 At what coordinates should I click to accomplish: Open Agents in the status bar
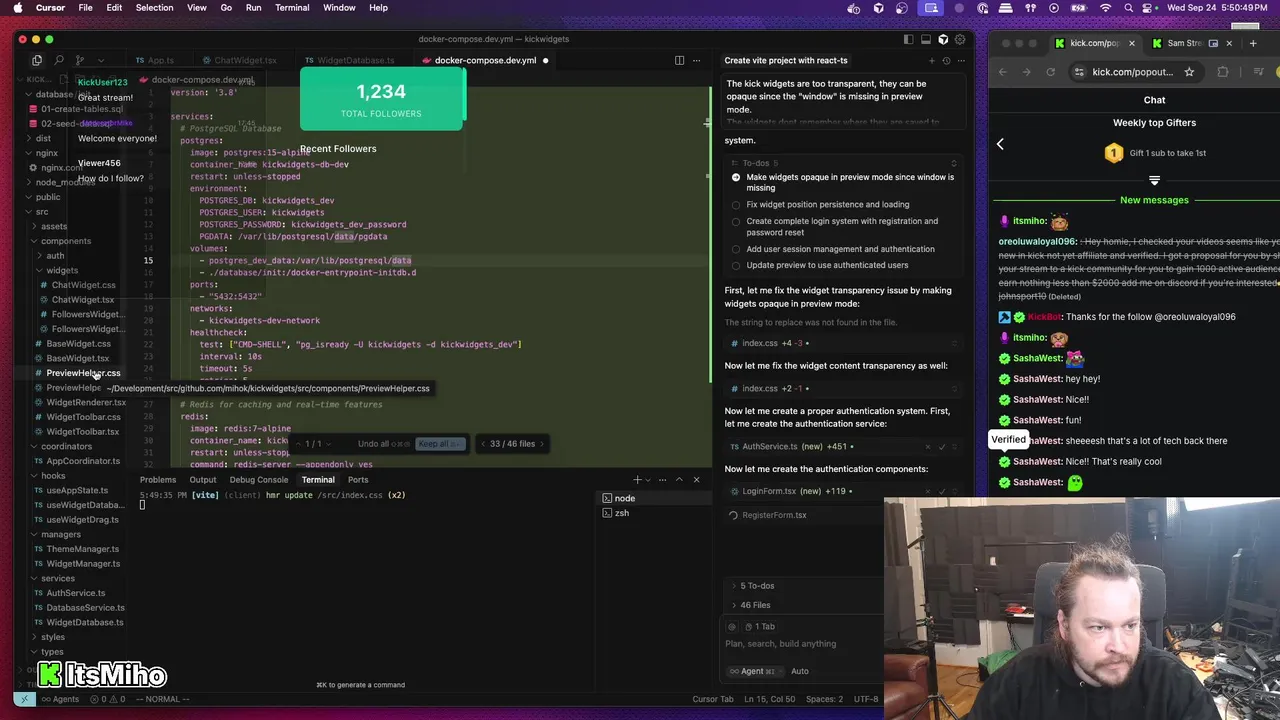(61, 699)
